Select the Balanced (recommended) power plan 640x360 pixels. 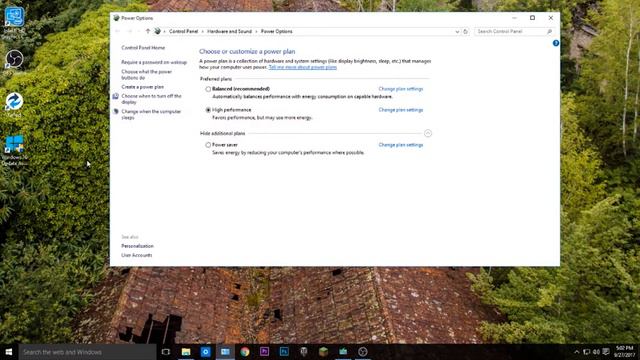point(208,89)
